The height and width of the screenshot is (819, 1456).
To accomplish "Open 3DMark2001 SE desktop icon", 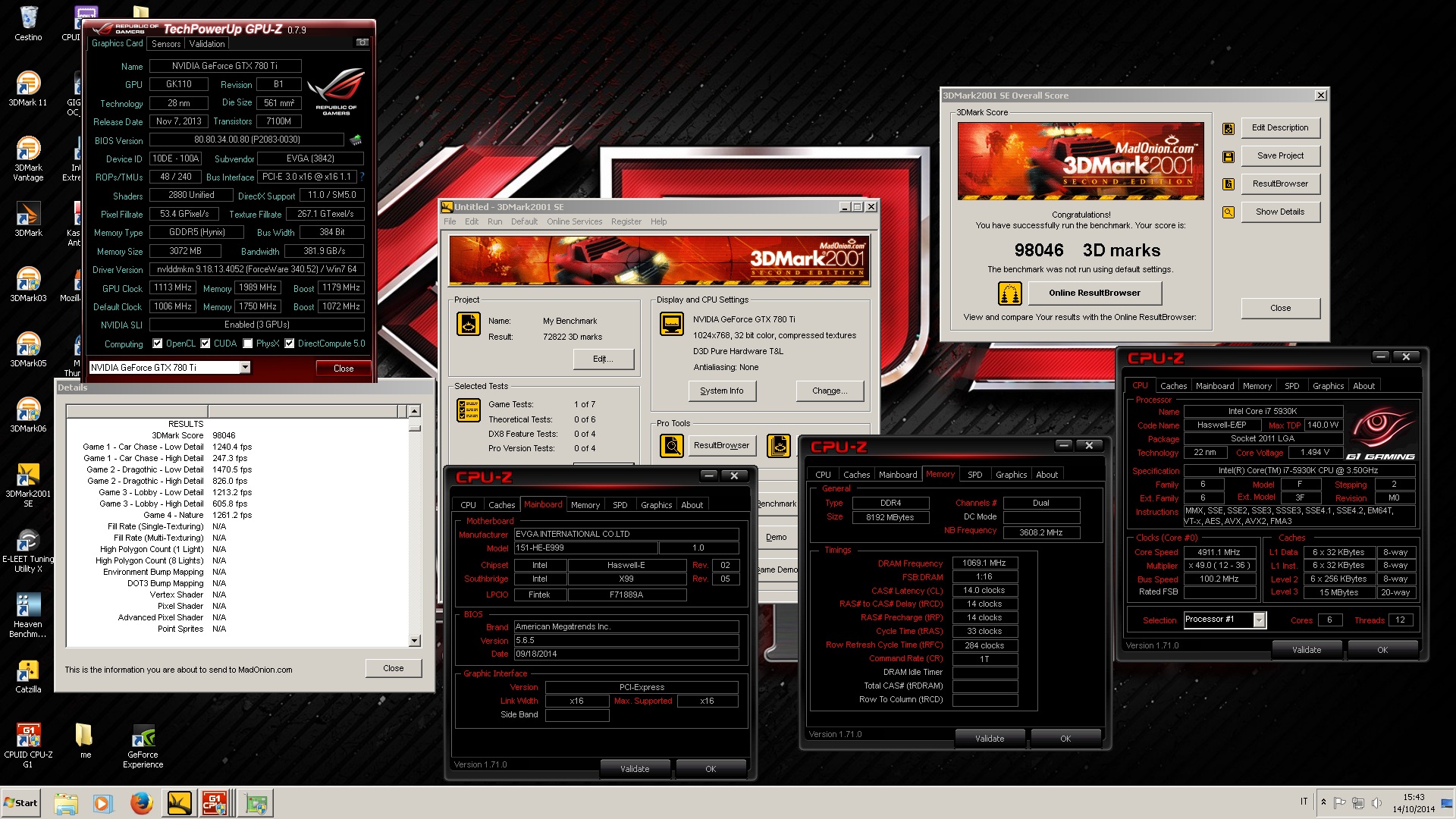I will 28,484.
